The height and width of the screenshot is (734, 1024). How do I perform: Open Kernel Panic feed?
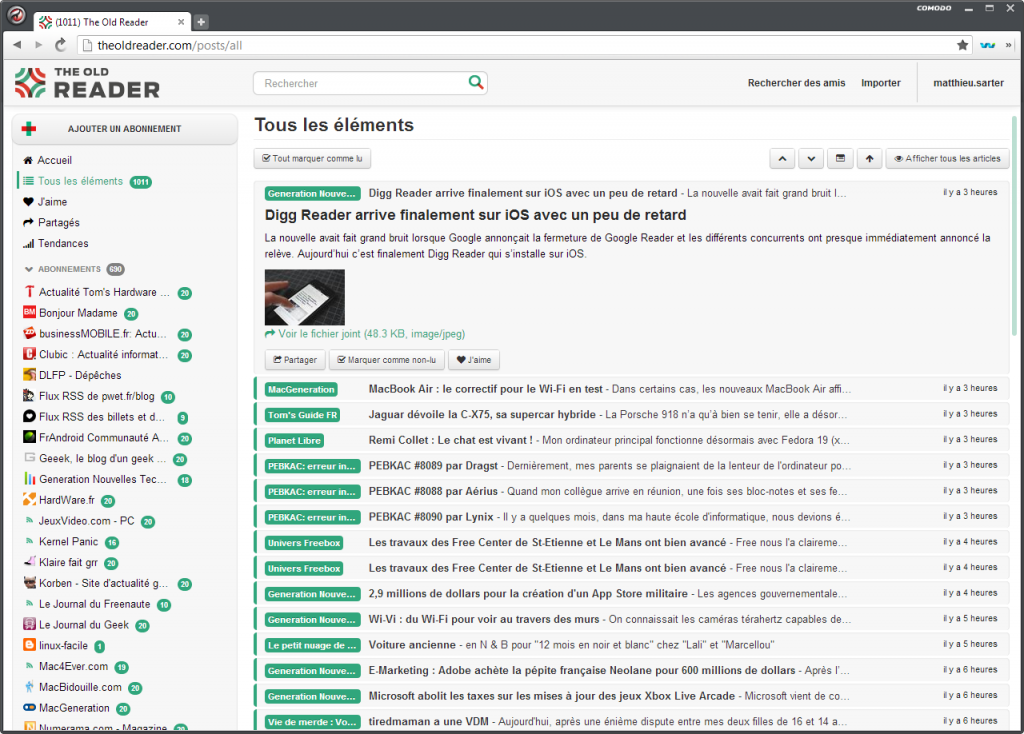(71, 541)
